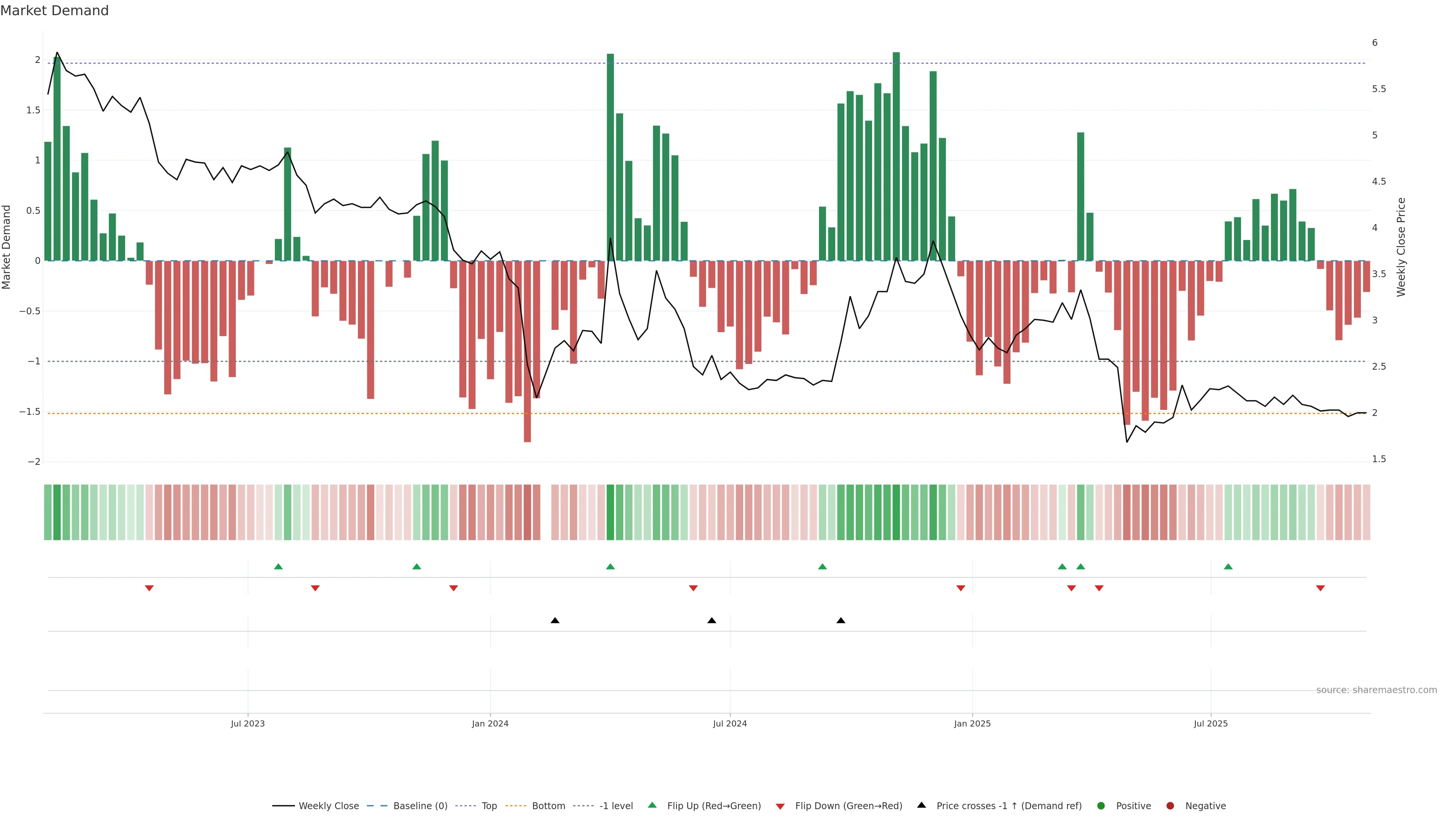Click the Market Demand chart title
Screen dimensions: 1456x819
click(x=54, y=11)
